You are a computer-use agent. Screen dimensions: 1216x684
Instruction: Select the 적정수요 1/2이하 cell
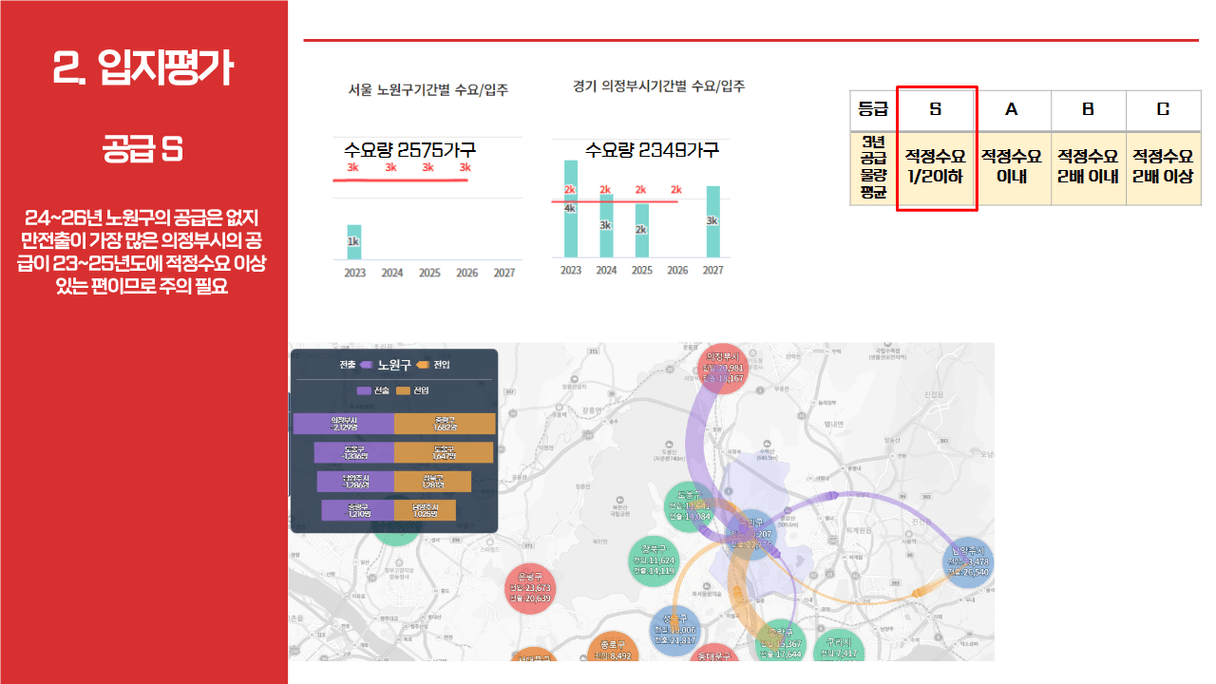[936, 167]
